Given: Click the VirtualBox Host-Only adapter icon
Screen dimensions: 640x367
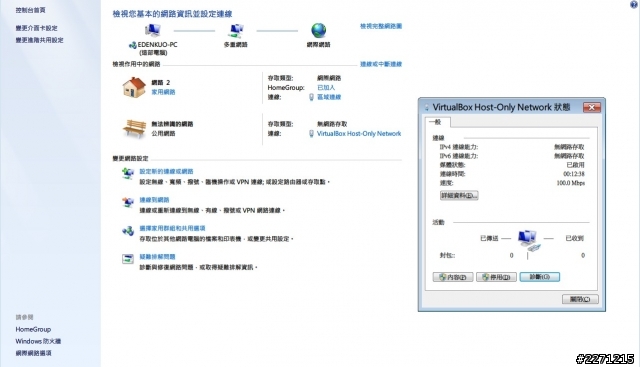Looking at the screenshot, I should coord(311,133).
